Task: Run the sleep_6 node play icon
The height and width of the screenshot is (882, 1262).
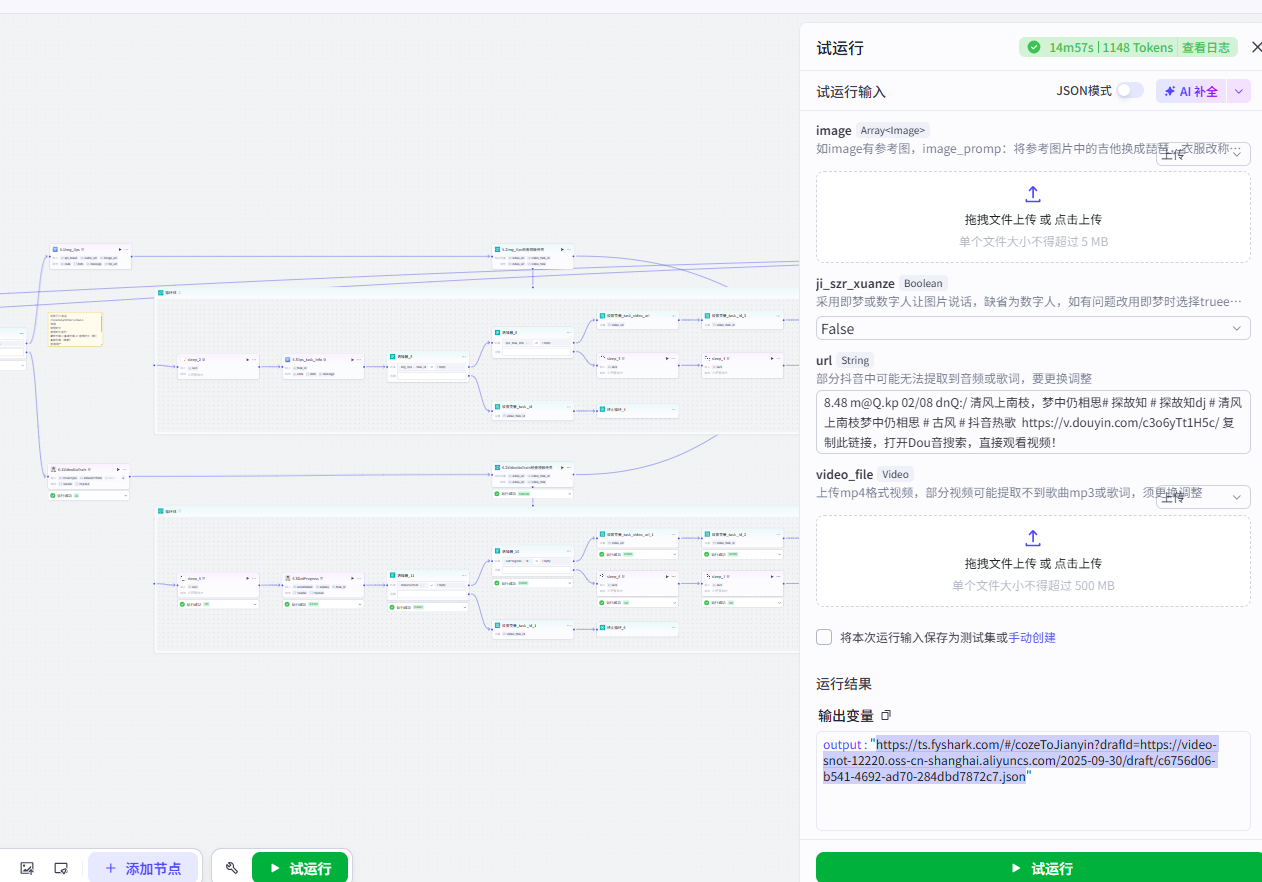Action: tap(667, 576)
